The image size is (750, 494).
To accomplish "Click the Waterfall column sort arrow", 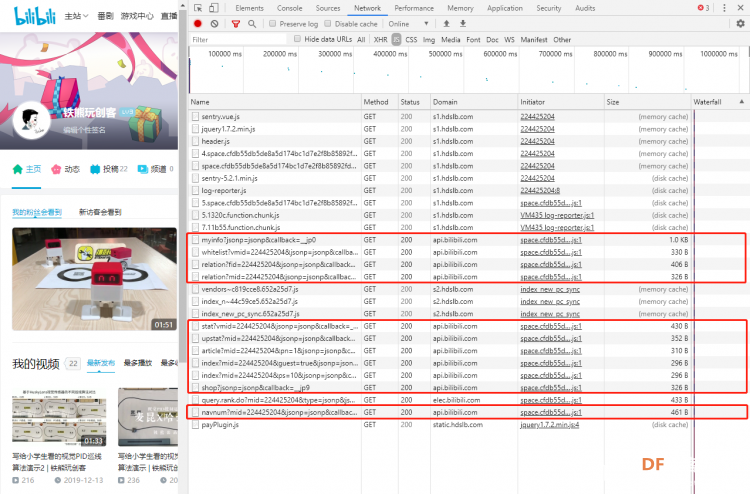I will point(741,101).
